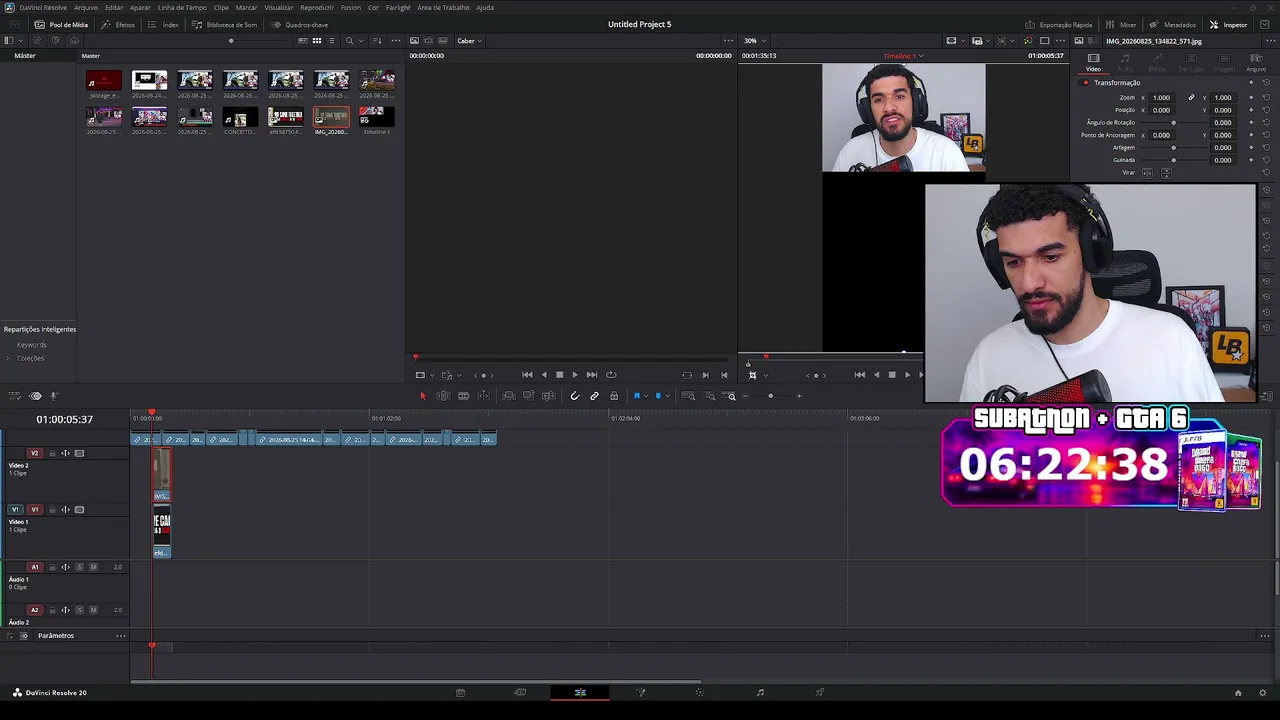Image resolution: width=1280 pixels, height=720 pixels.
Task: Expand the Keywords smart bin
Action: click(x=31, y=345)
